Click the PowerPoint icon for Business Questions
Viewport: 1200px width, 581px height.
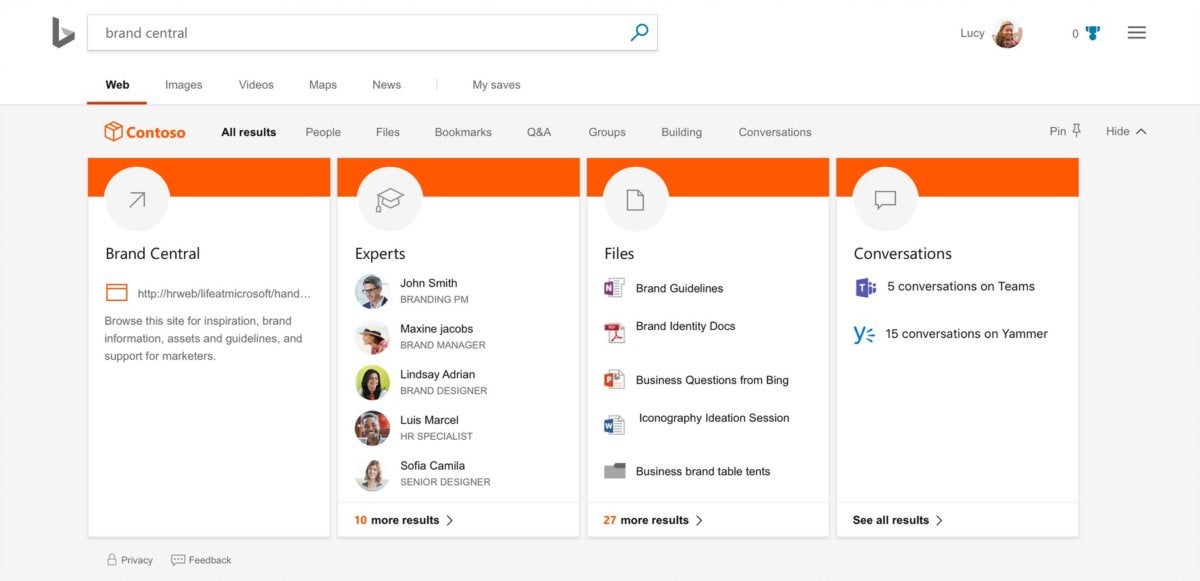click(614, 380)
